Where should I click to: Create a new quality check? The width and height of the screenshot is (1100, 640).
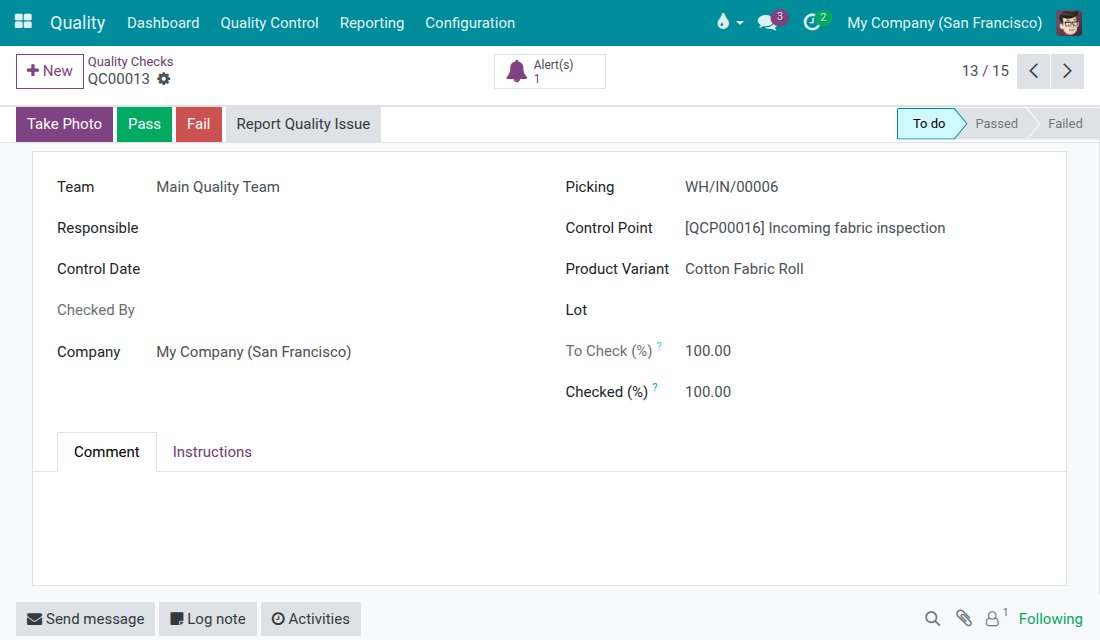(50, 71)
